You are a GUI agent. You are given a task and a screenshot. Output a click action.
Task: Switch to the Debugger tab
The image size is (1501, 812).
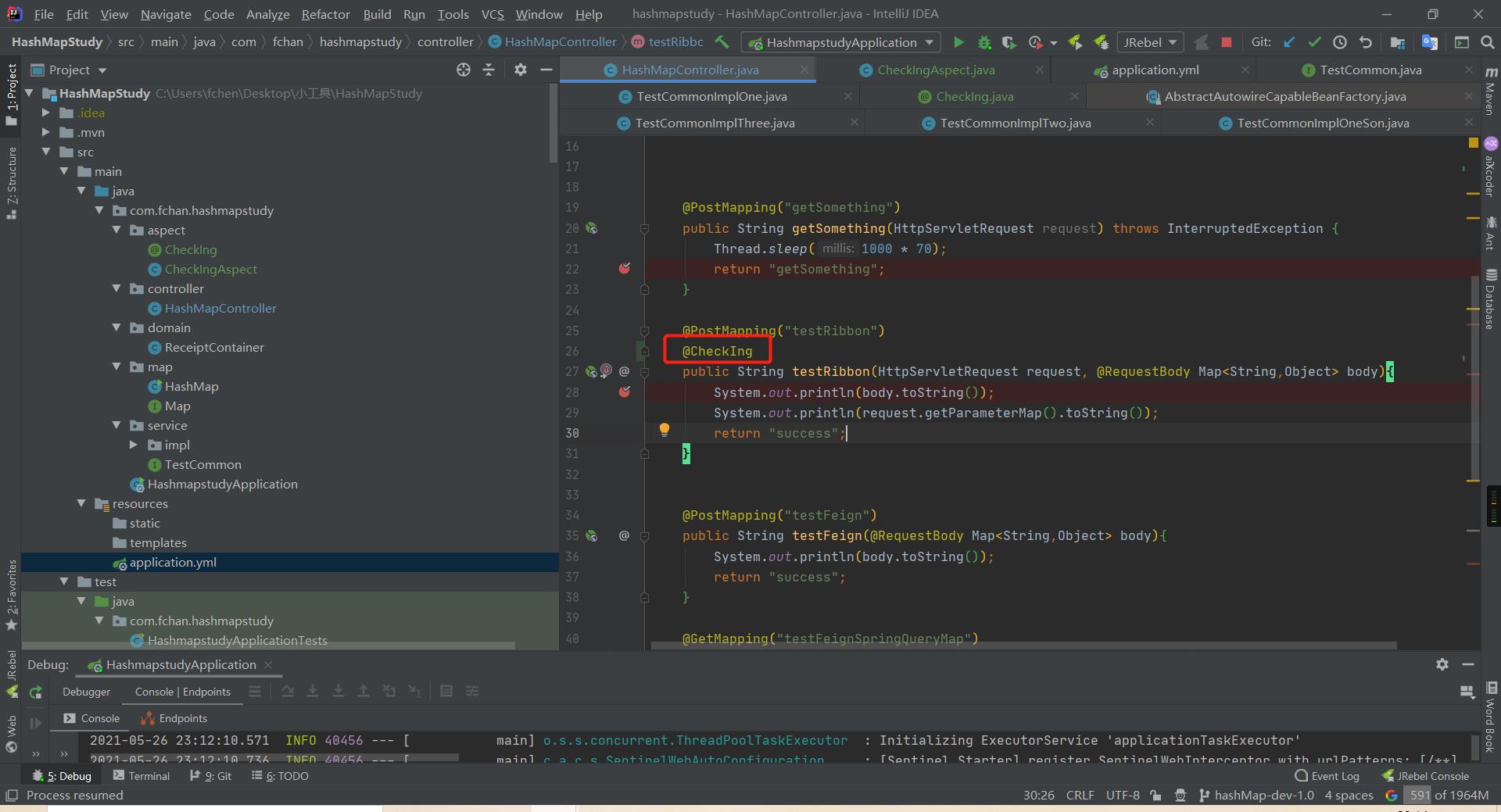pos(86,692)
